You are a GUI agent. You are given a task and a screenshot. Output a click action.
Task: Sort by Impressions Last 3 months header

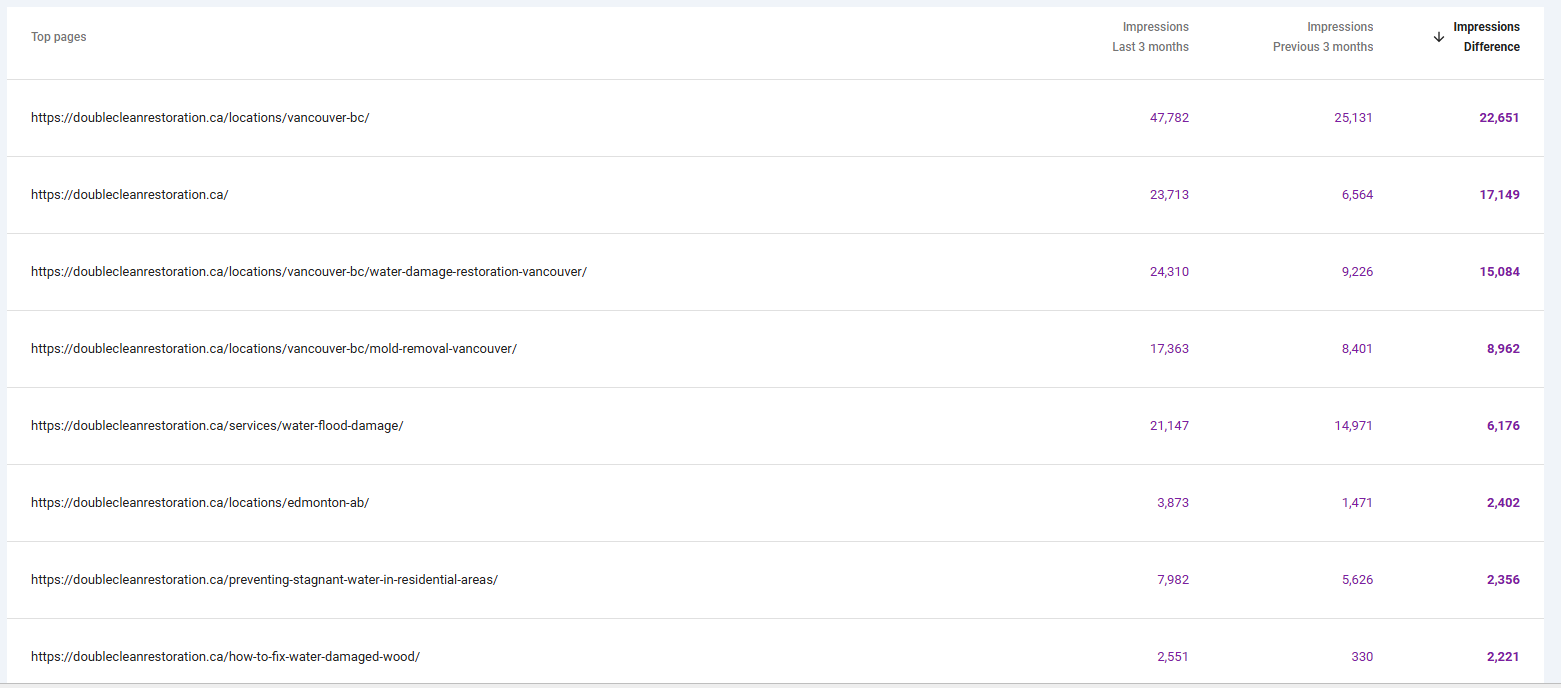pyautogui.click(x=1150, y=37)
